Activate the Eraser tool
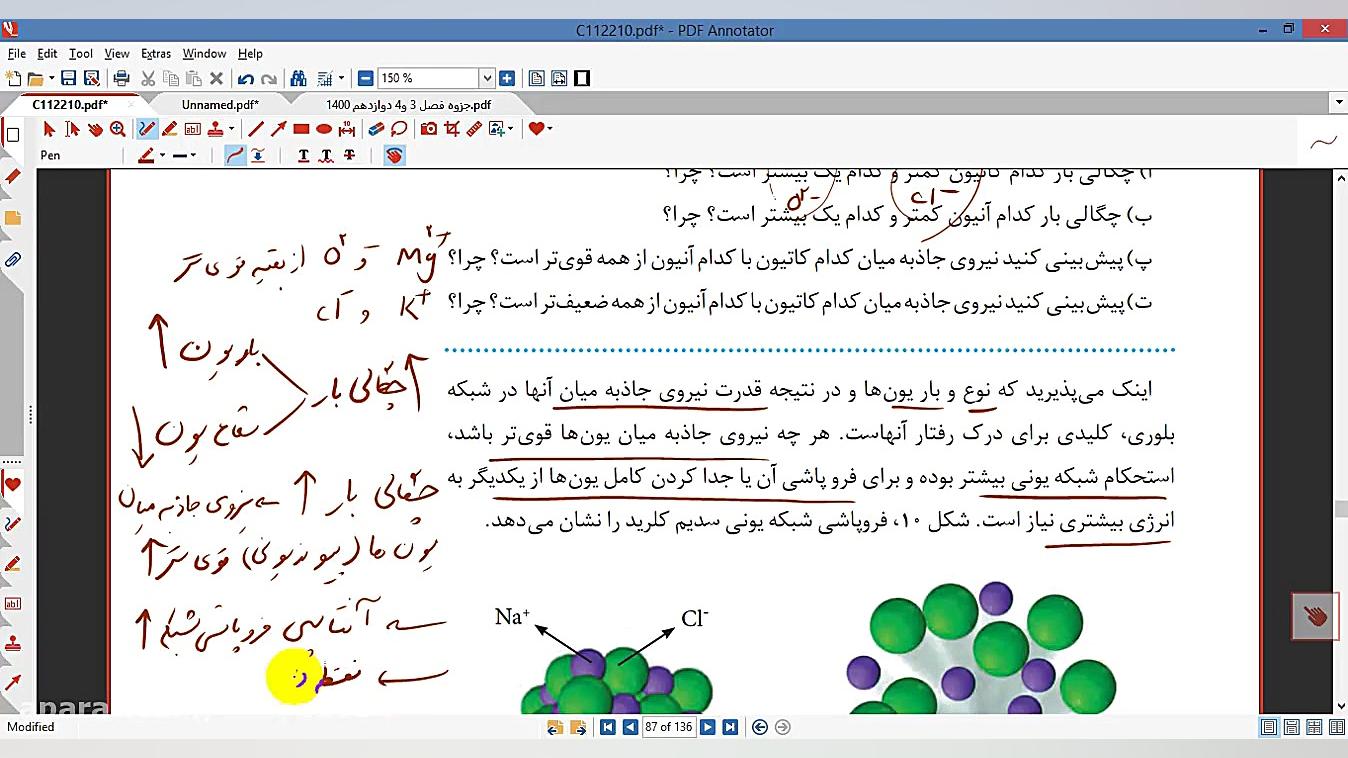Viewport: 1348px width, 758px height. [374, 128]
